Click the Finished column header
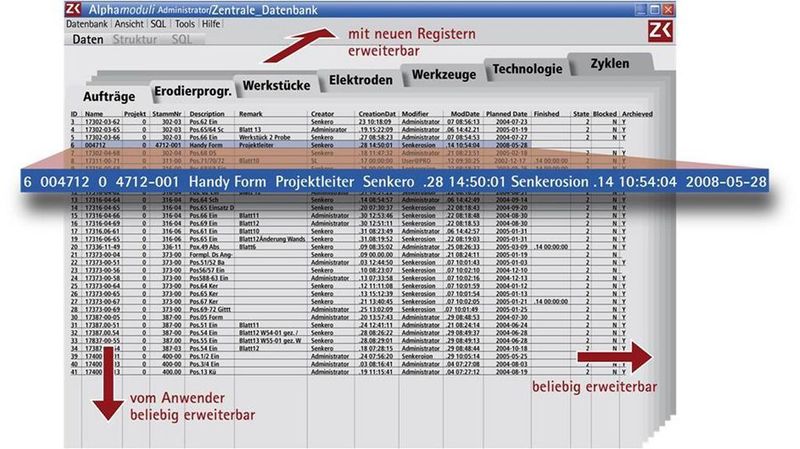800x449 pixels. (546, 114)
